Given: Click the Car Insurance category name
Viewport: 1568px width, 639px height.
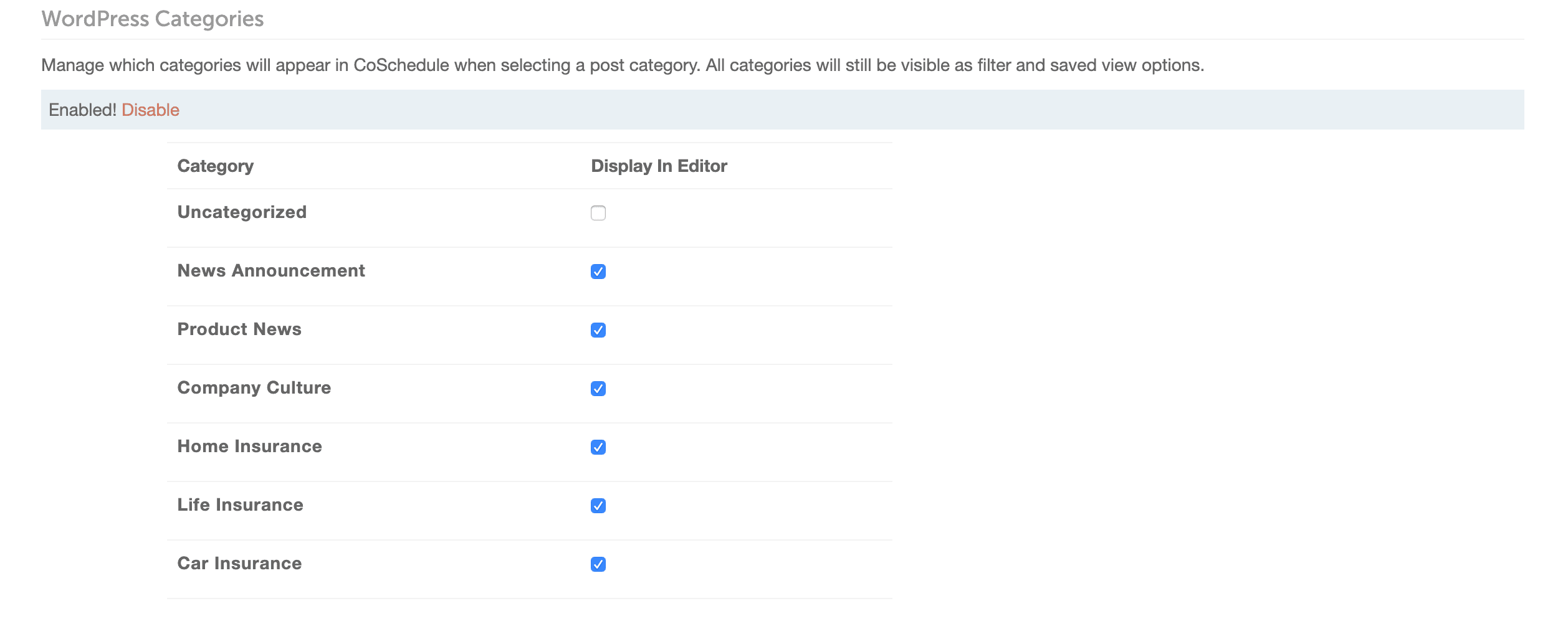Looking at the screenshot, I should point(239,564).
